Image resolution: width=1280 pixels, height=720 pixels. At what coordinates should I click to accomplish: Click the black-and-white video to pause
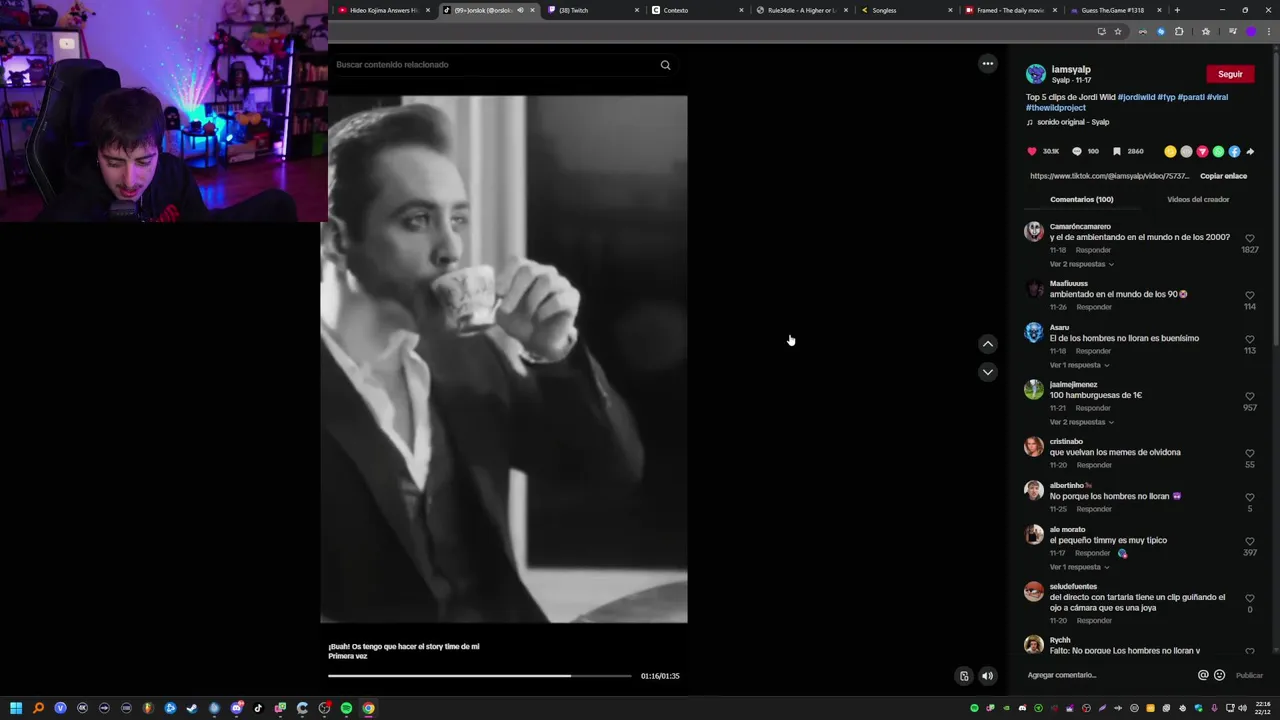point(504,359)
